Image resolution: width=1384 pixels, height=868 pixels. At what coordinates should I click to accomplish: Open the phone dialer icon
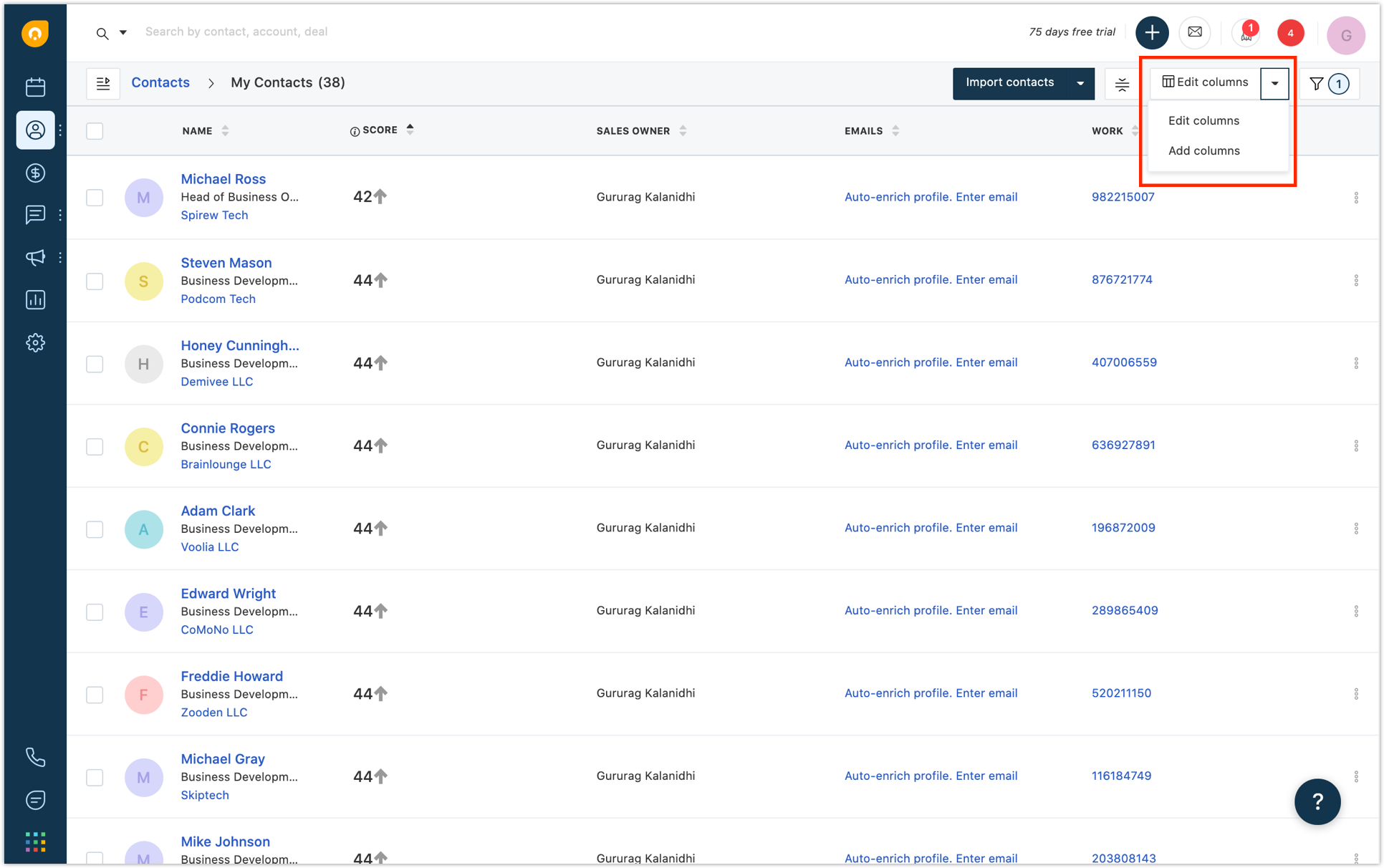[x=35, y=757]
